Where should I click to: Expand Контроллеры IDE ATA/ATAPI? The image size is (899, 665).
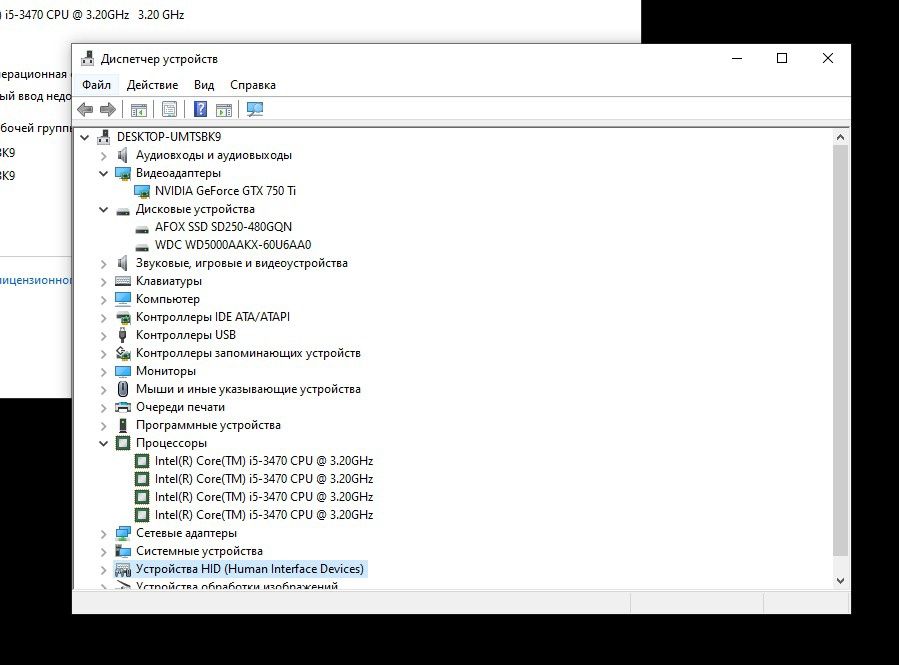point(104,318)
